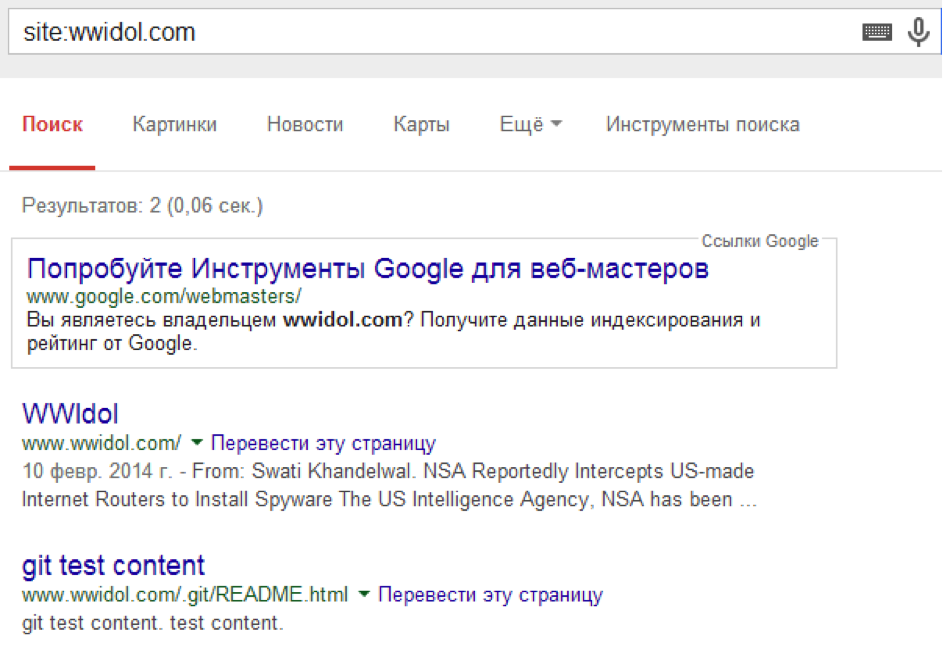This screenshot has width=943, height=669.
Task: Click the snippet starting '10 февр. 2014 г.'
Action: (389, 485)
